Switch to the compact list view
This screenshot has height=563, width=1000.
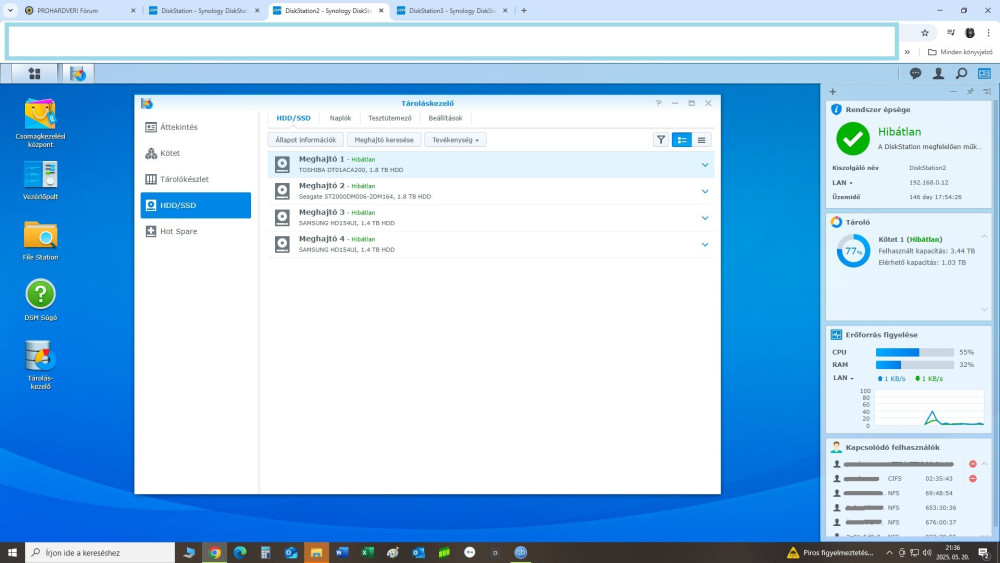point(702,140)
